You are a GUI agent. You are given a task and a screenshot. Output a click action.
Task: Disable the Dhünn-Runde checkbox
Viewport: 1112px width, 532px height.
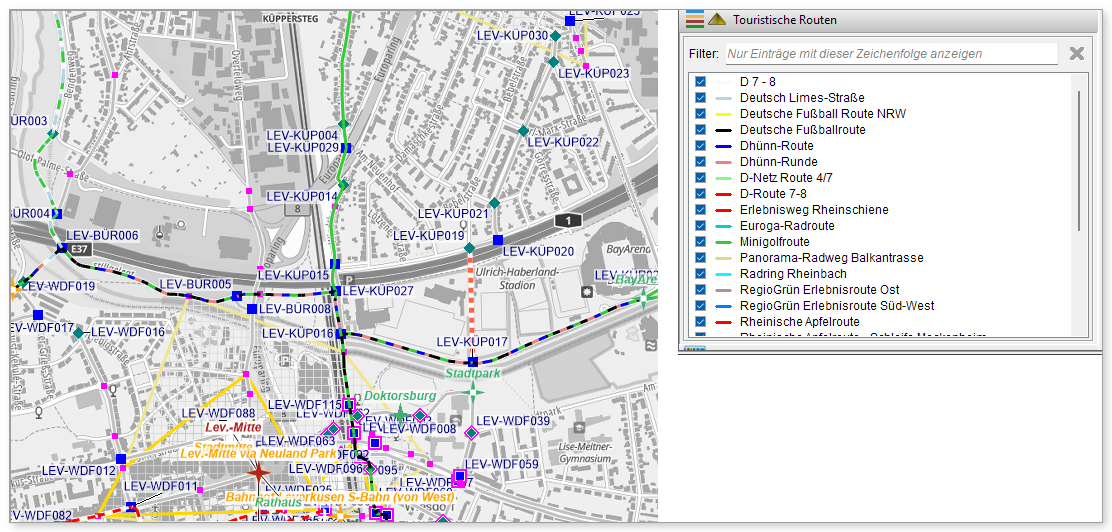701,162
